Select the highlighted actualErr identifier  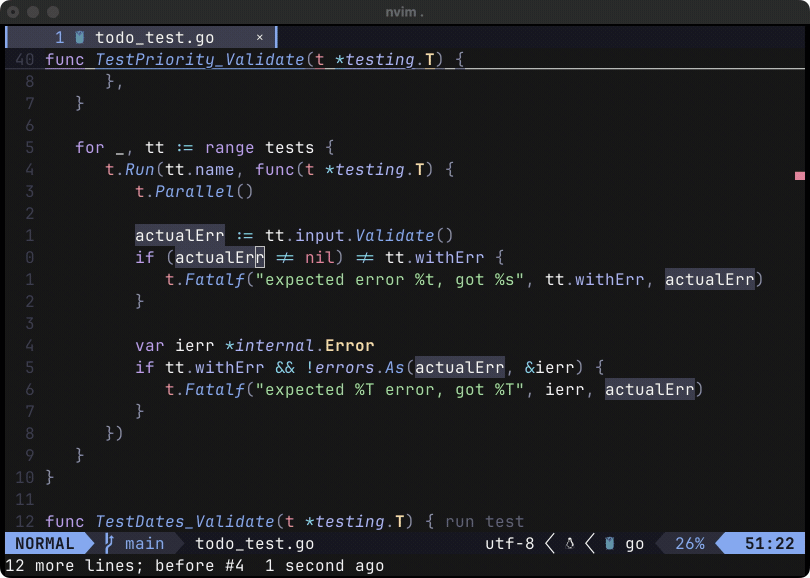(x=178, y=235)
